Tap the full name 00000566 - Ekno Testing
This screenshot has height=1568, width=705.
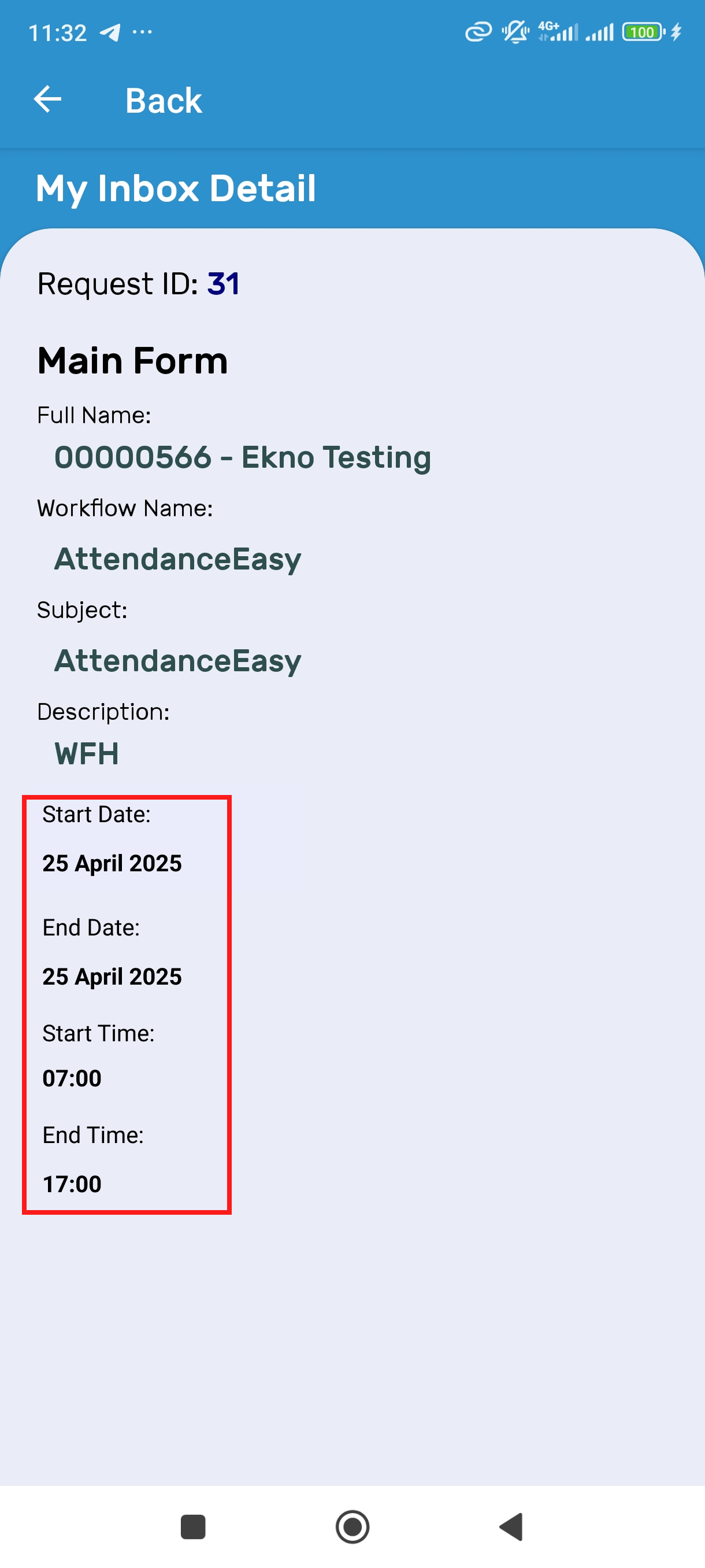tap(243, 457)
